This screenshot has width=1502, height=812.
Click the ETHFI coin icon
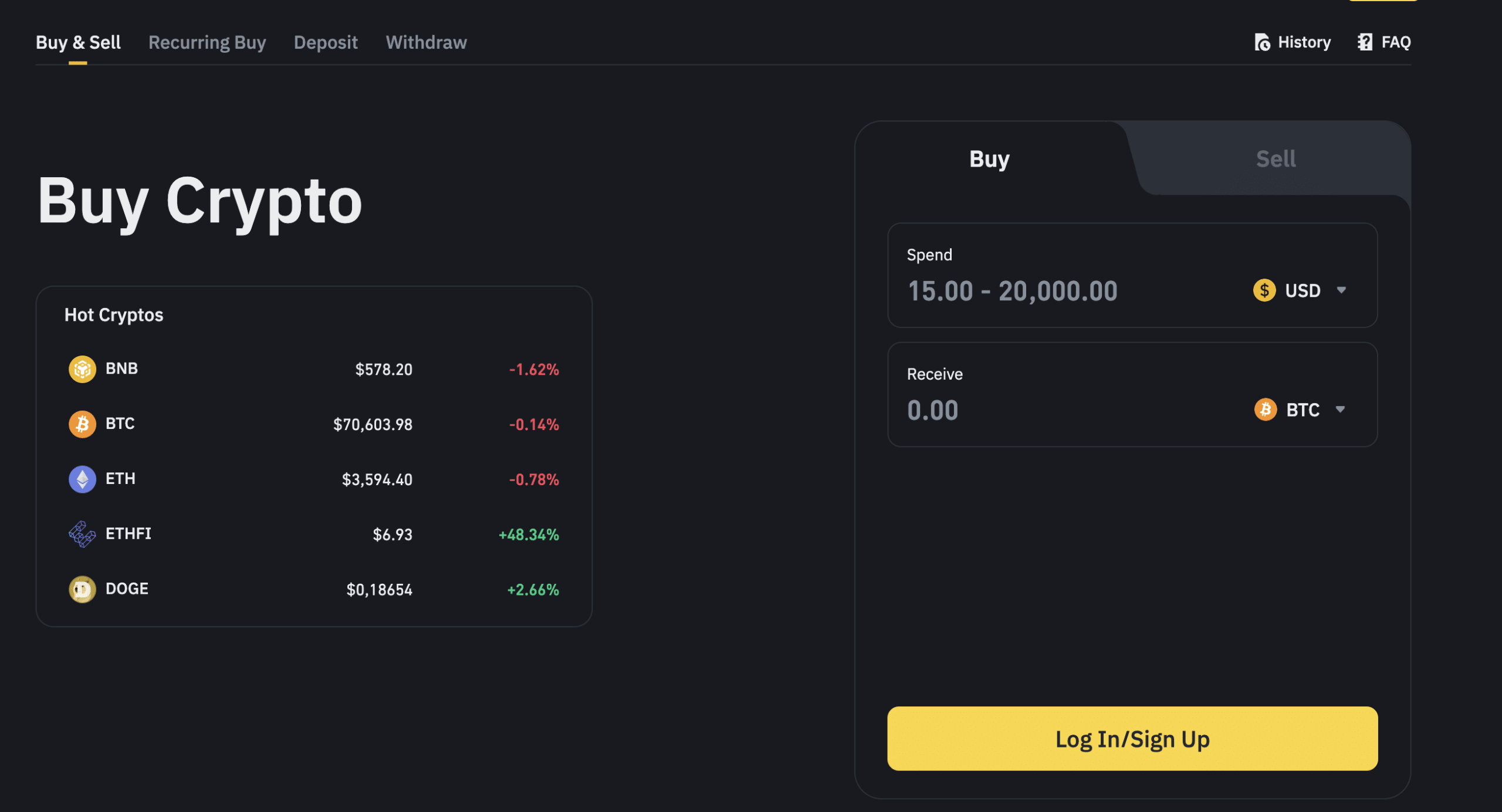pos(82,534)
